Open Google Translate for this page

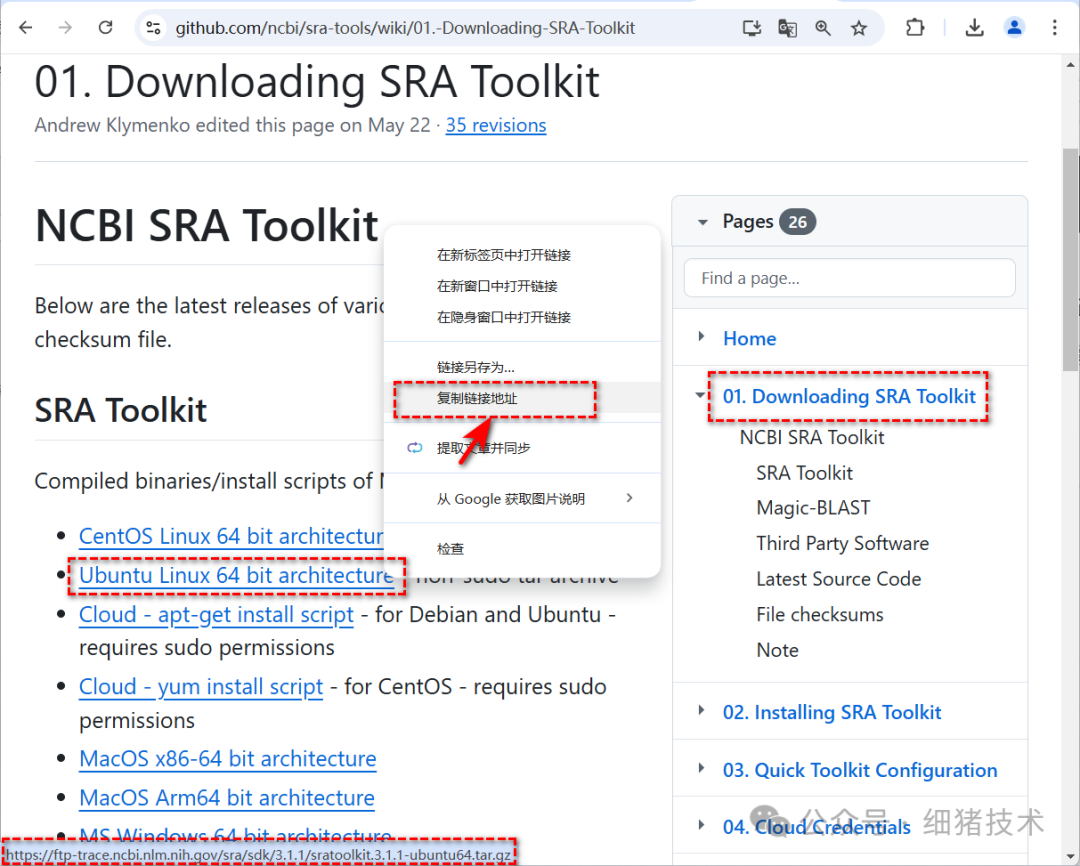coord(787,28)
